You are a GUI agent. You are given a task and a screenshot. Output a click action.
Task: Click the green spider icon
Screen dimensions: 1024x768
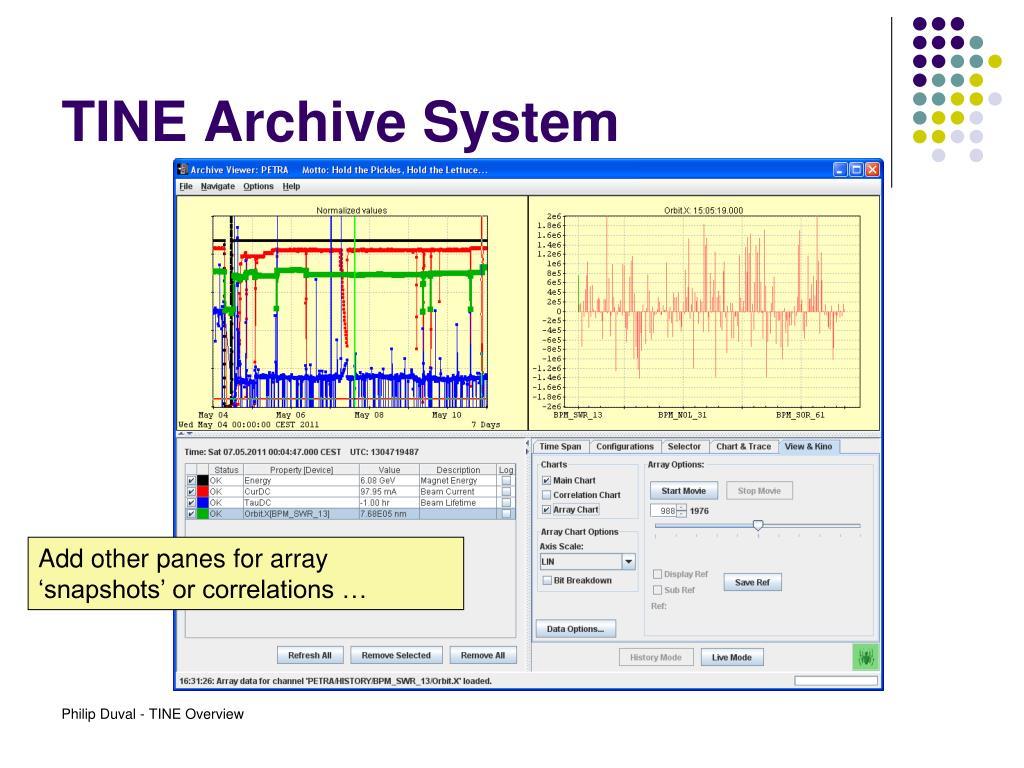point(866,657)
